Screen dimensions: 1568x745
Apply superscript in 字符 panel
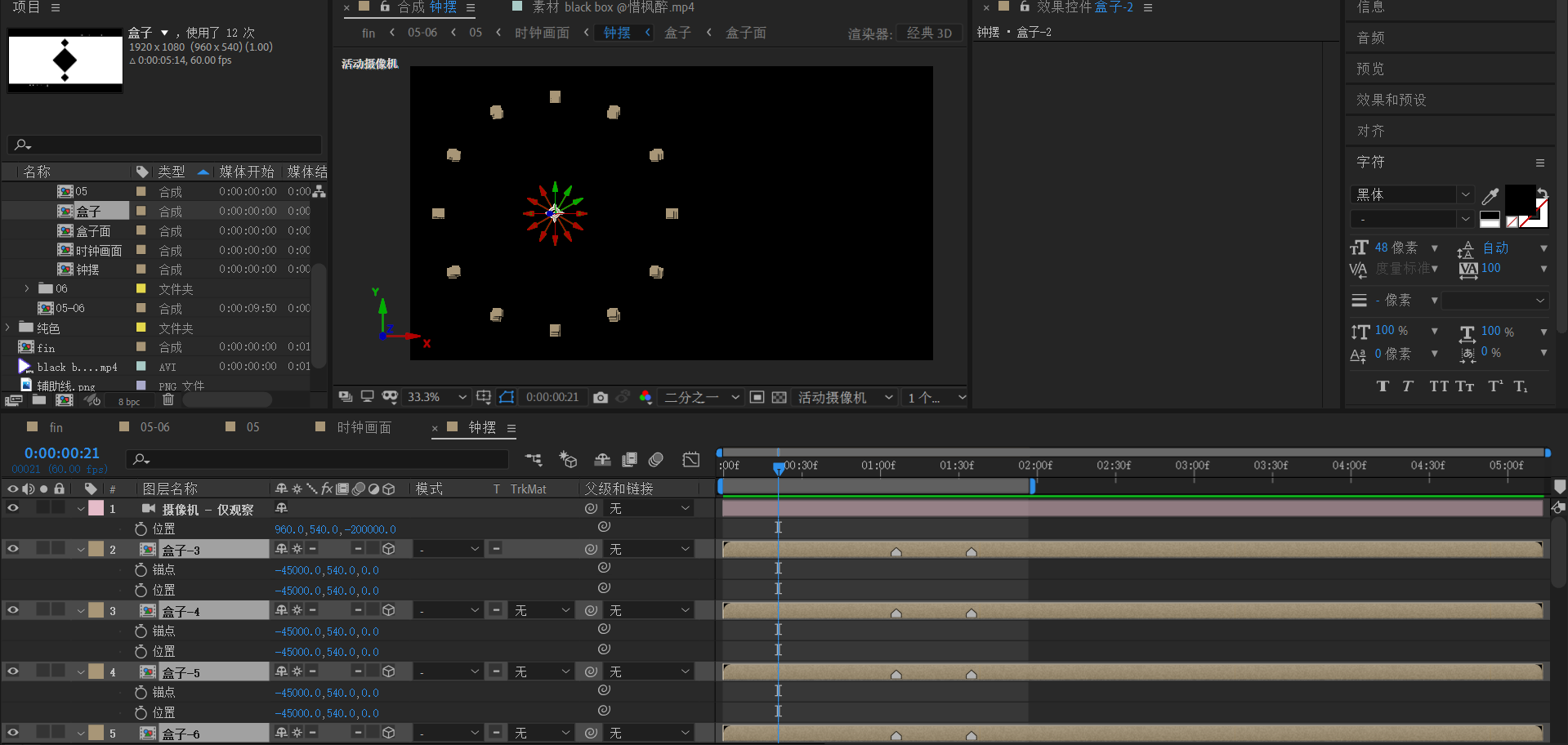pos(1495,386)
